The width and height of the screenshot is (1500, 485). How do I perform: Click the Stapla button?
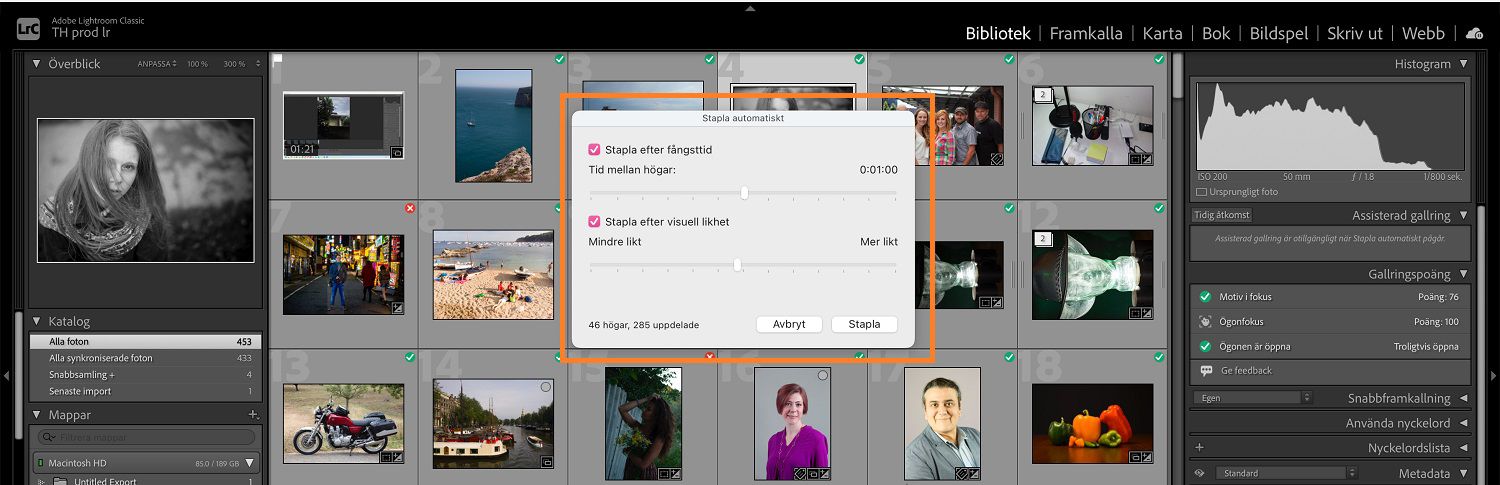(864, 324)
